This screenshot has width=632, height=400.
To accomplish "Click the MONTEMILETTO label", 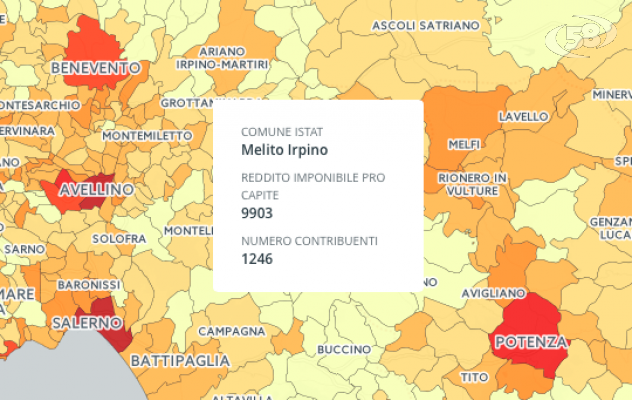I will (147, 136).
